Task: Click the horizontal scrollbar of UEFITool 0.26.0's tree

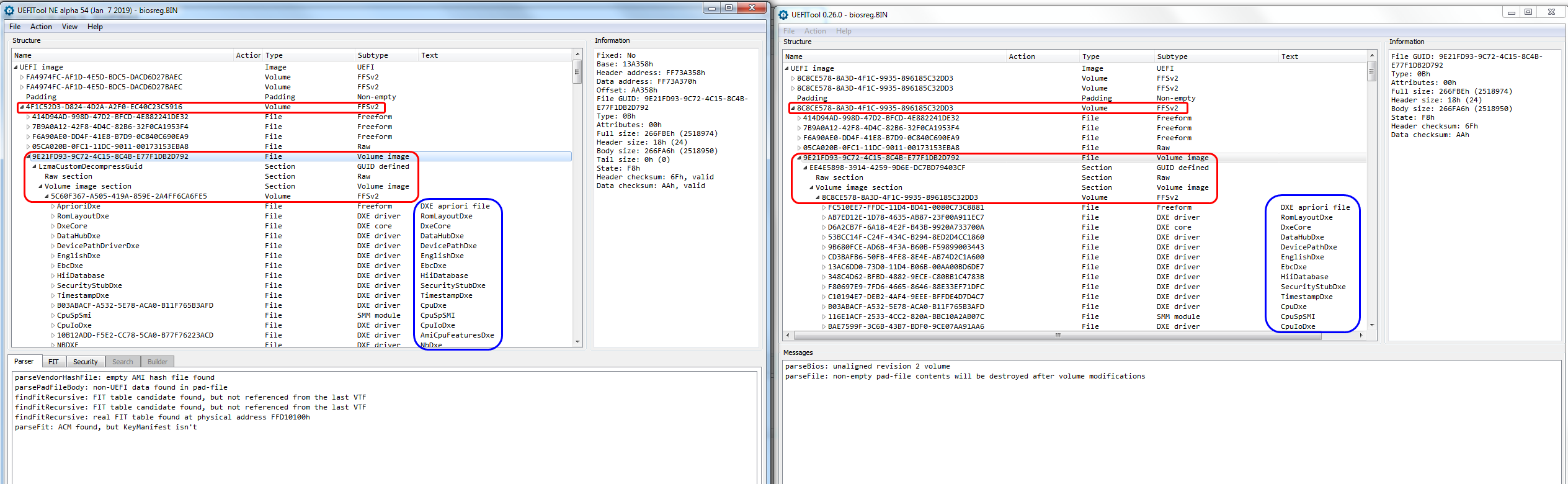Action: pos(1058,336)
